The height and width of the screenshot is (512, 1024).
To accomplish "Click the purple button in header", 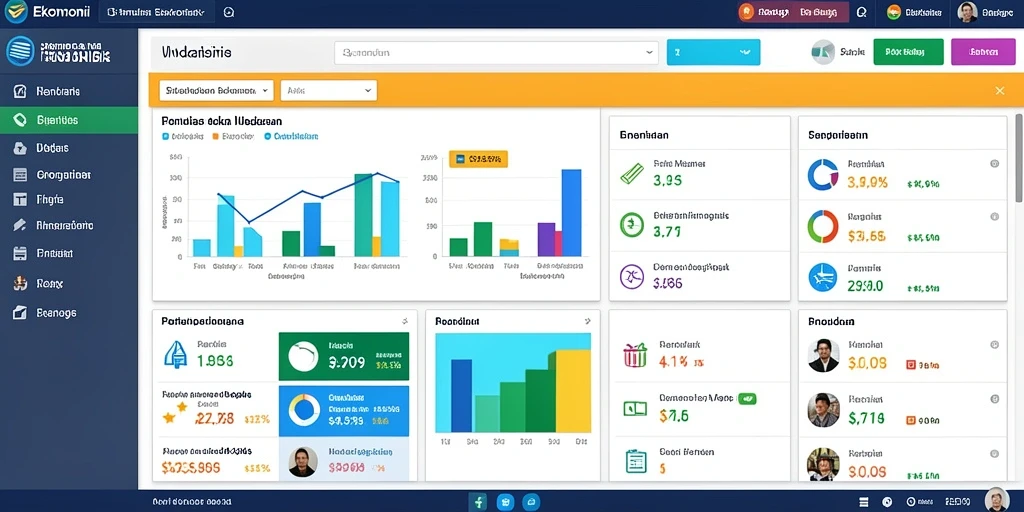I will coord(984,52).
